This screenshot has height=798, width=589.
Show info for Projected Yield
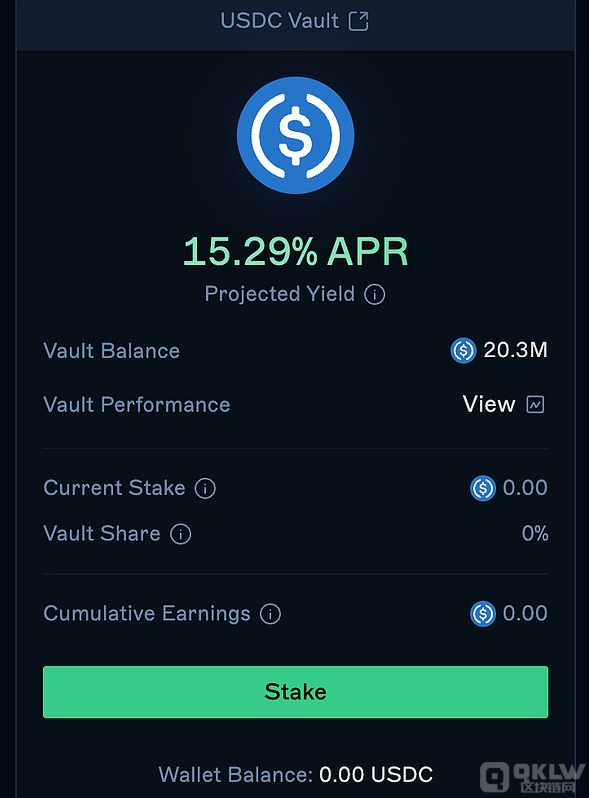point(375,295)
